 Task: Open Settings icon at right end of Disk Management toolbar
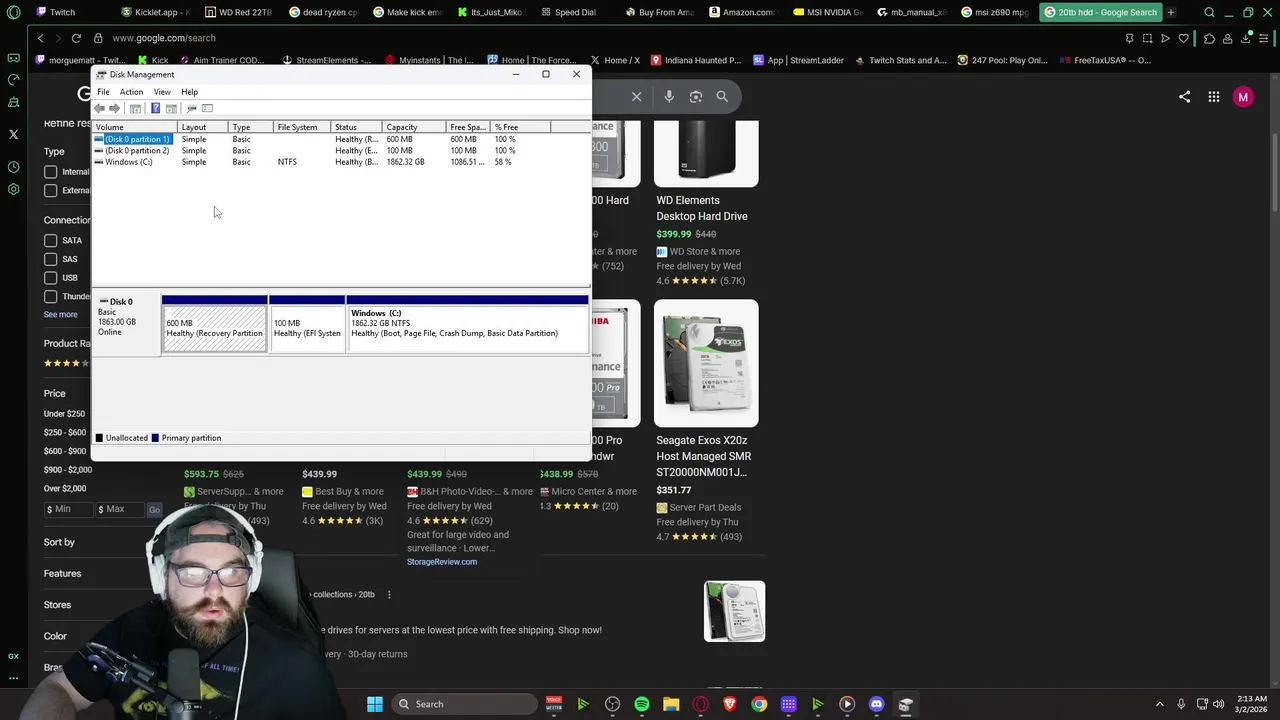[x=207, y=108]
